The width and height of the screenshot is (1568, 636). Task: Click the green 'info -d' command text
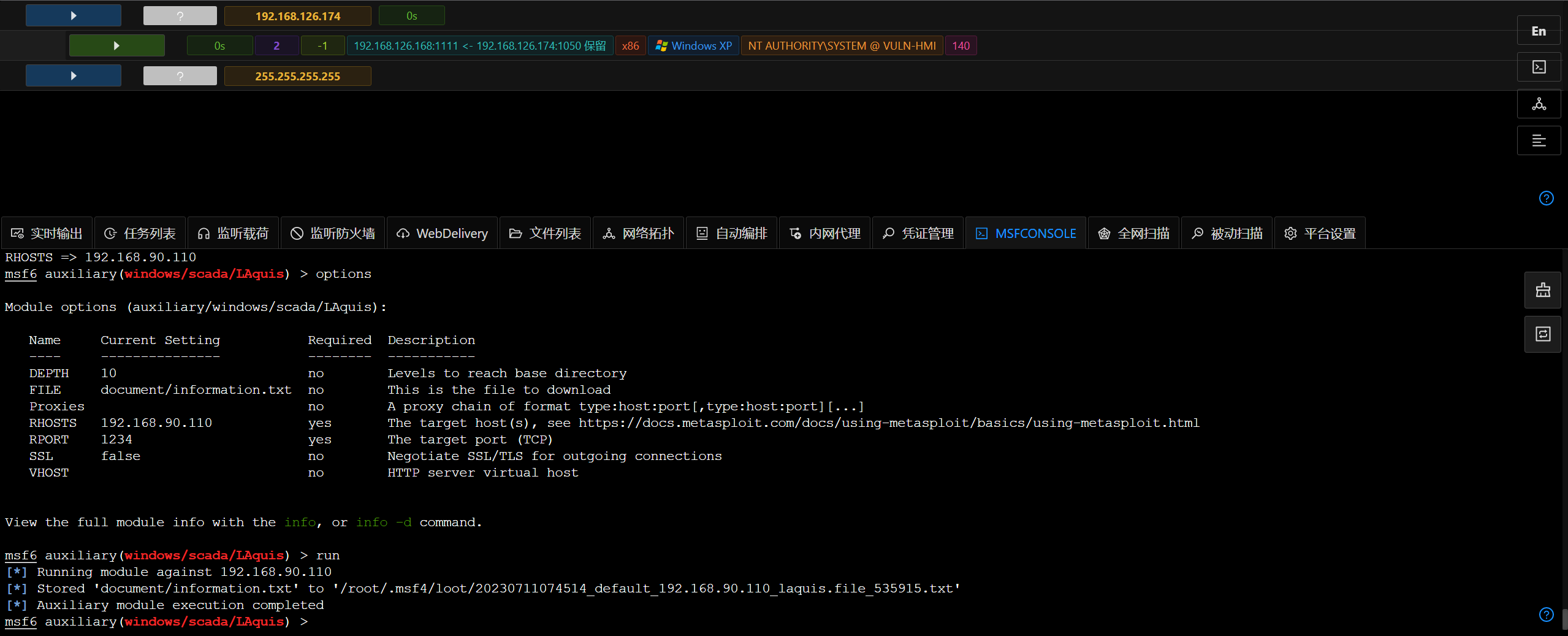pyautogui.click(x=384, y=523)
